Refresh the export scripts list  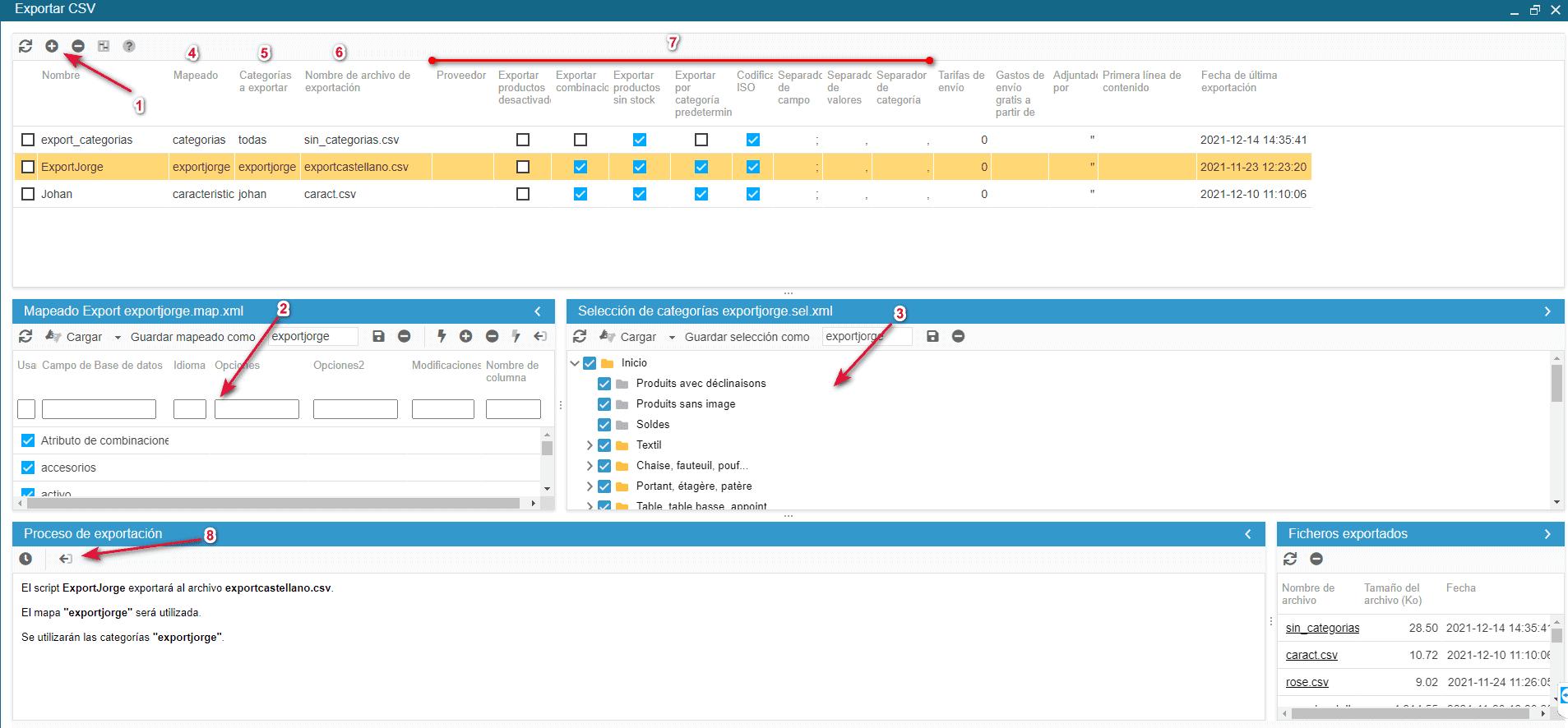(x=25, y=46)
